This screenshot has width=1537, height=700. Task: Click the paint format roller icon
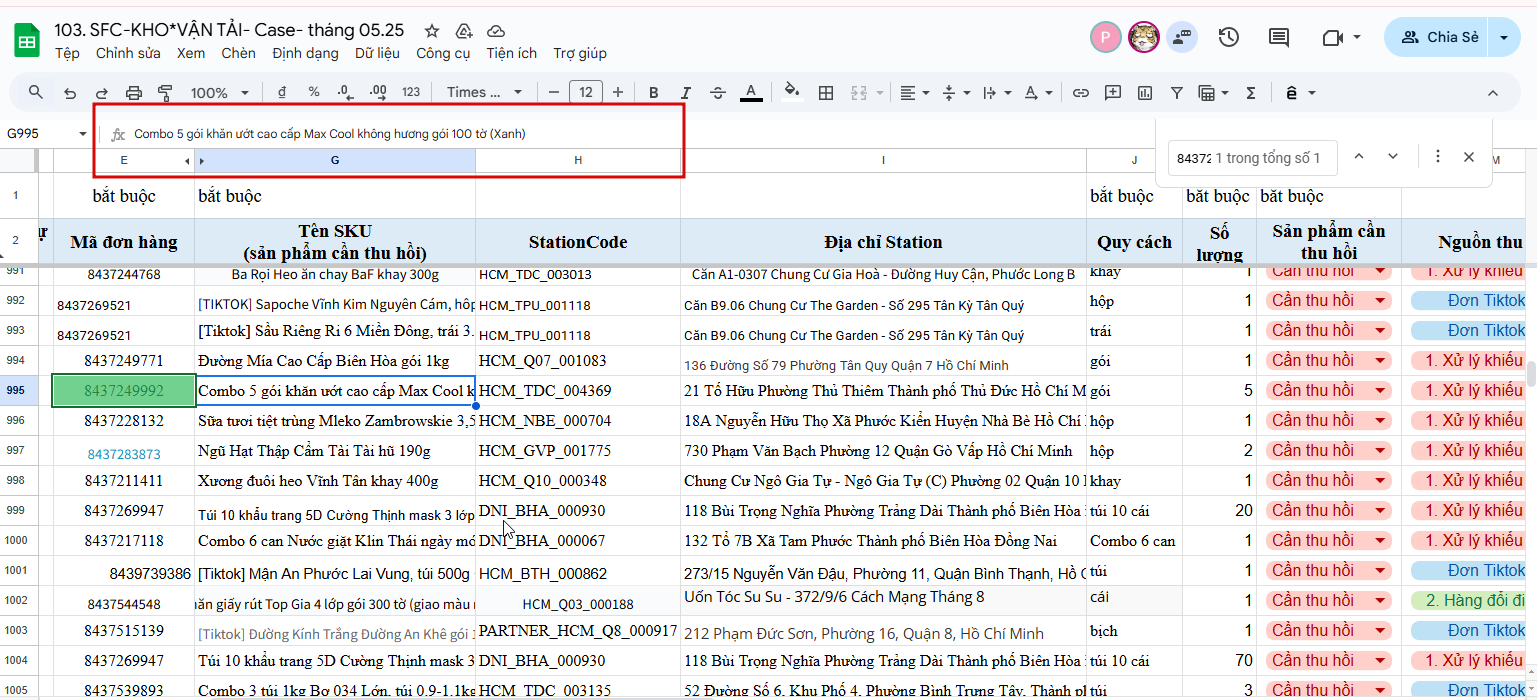[166, 93]
